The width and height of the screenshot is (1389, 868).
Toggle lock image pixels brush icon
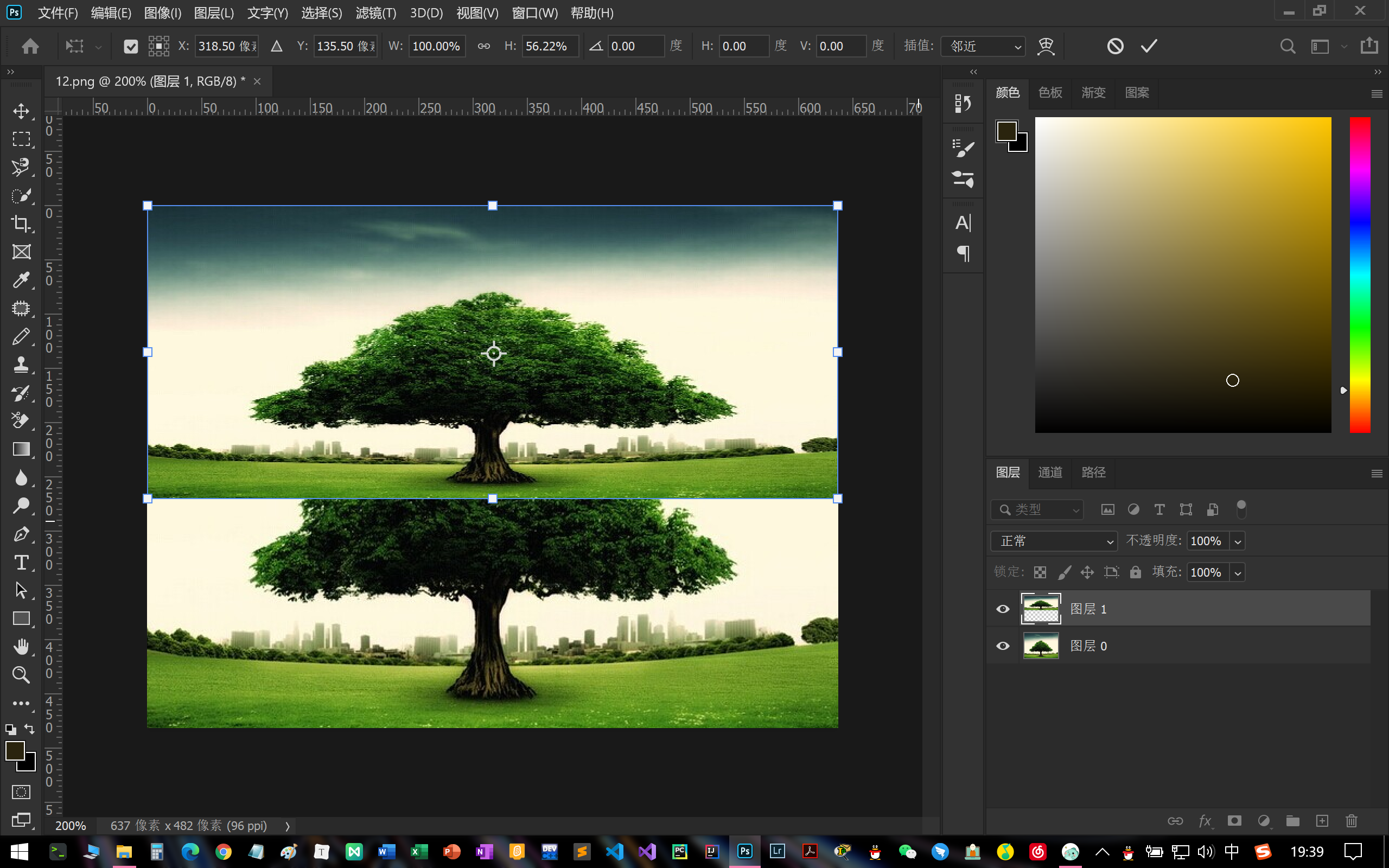pyautogui.click(x=1064, y=572)
